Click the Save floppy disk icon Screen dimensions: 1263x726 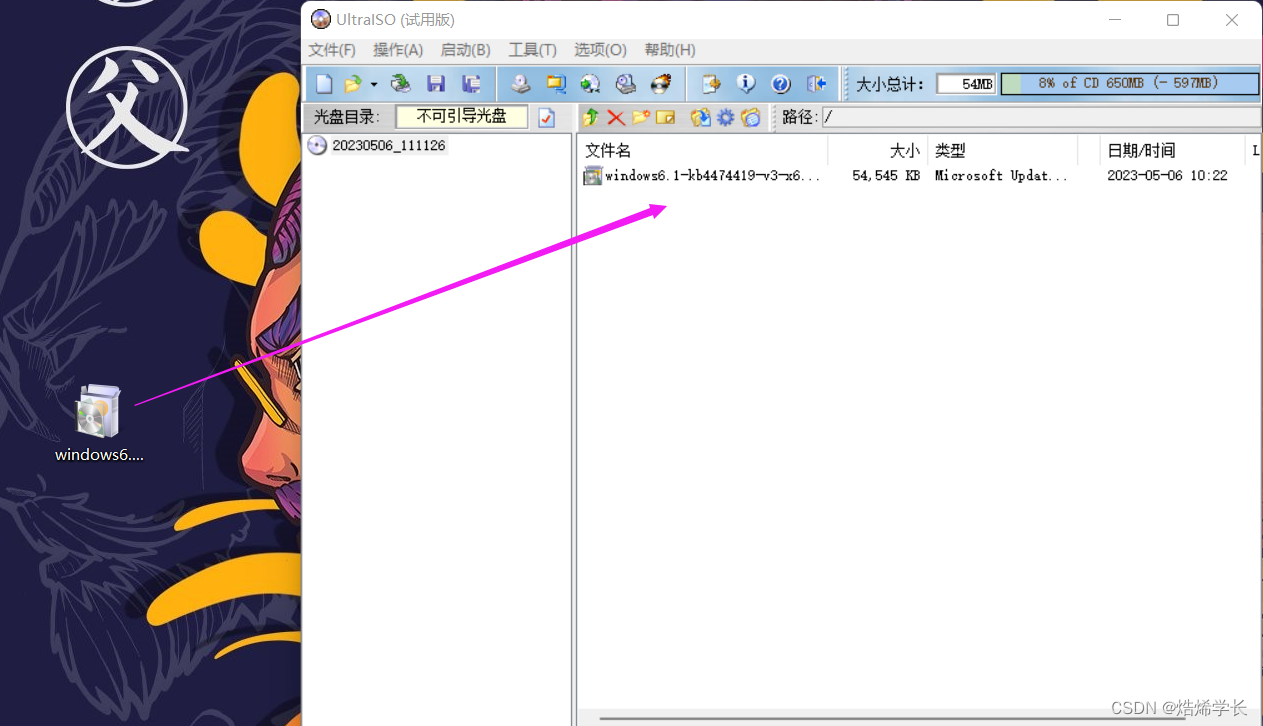point(436,84)
